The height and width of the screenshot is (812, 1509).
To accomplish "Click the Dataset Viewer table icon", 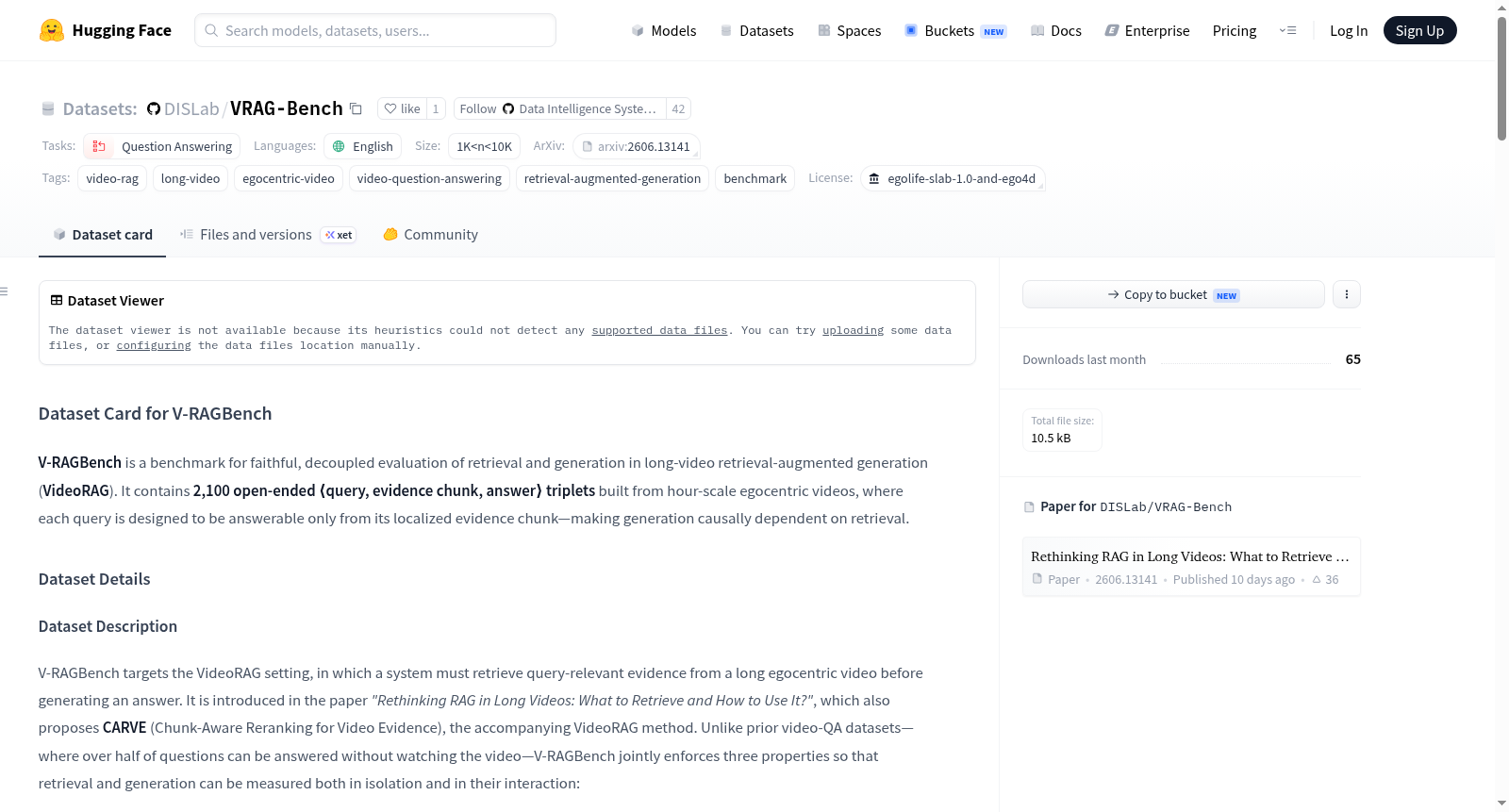I will (57, 300).
